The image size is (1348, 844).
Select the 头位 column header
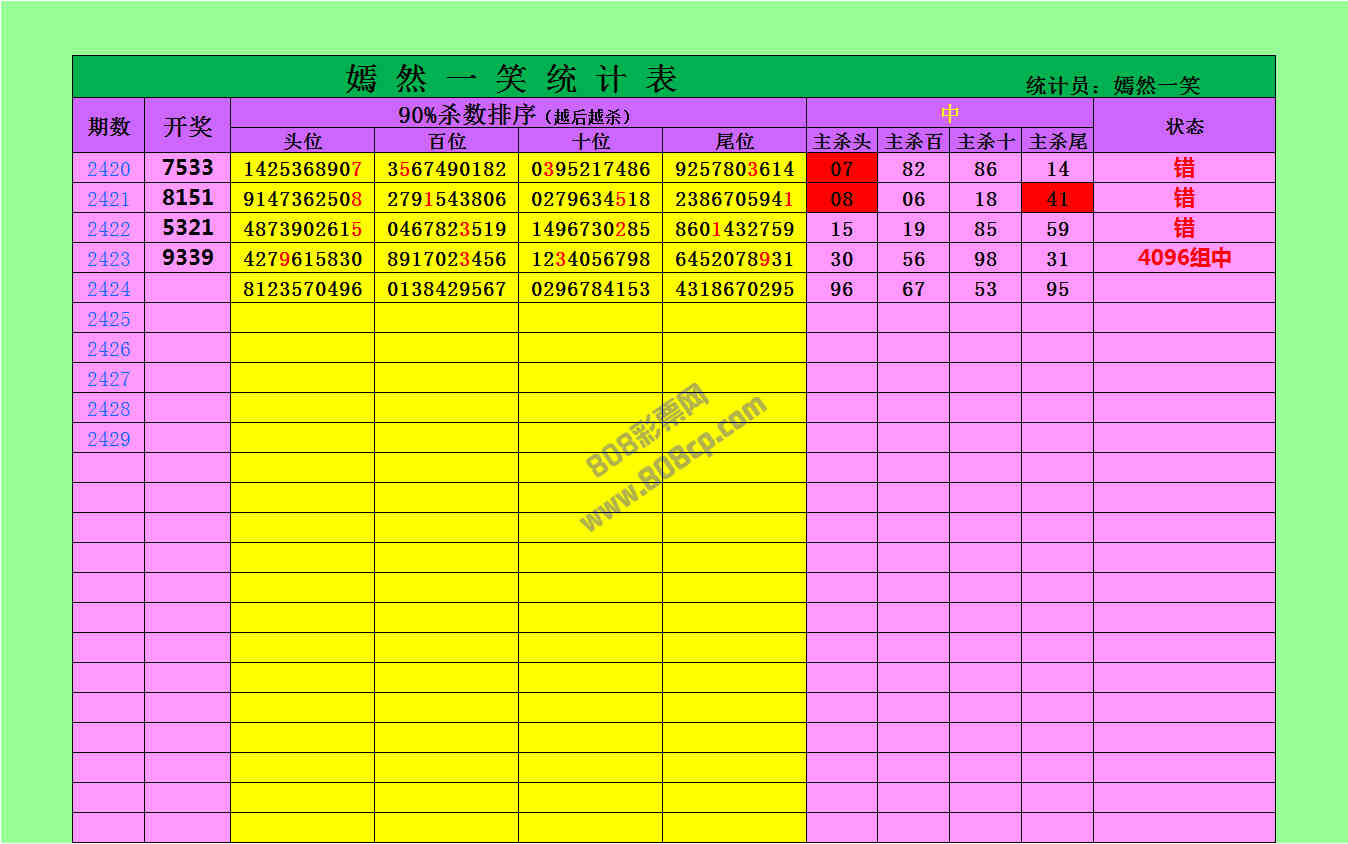303,142
